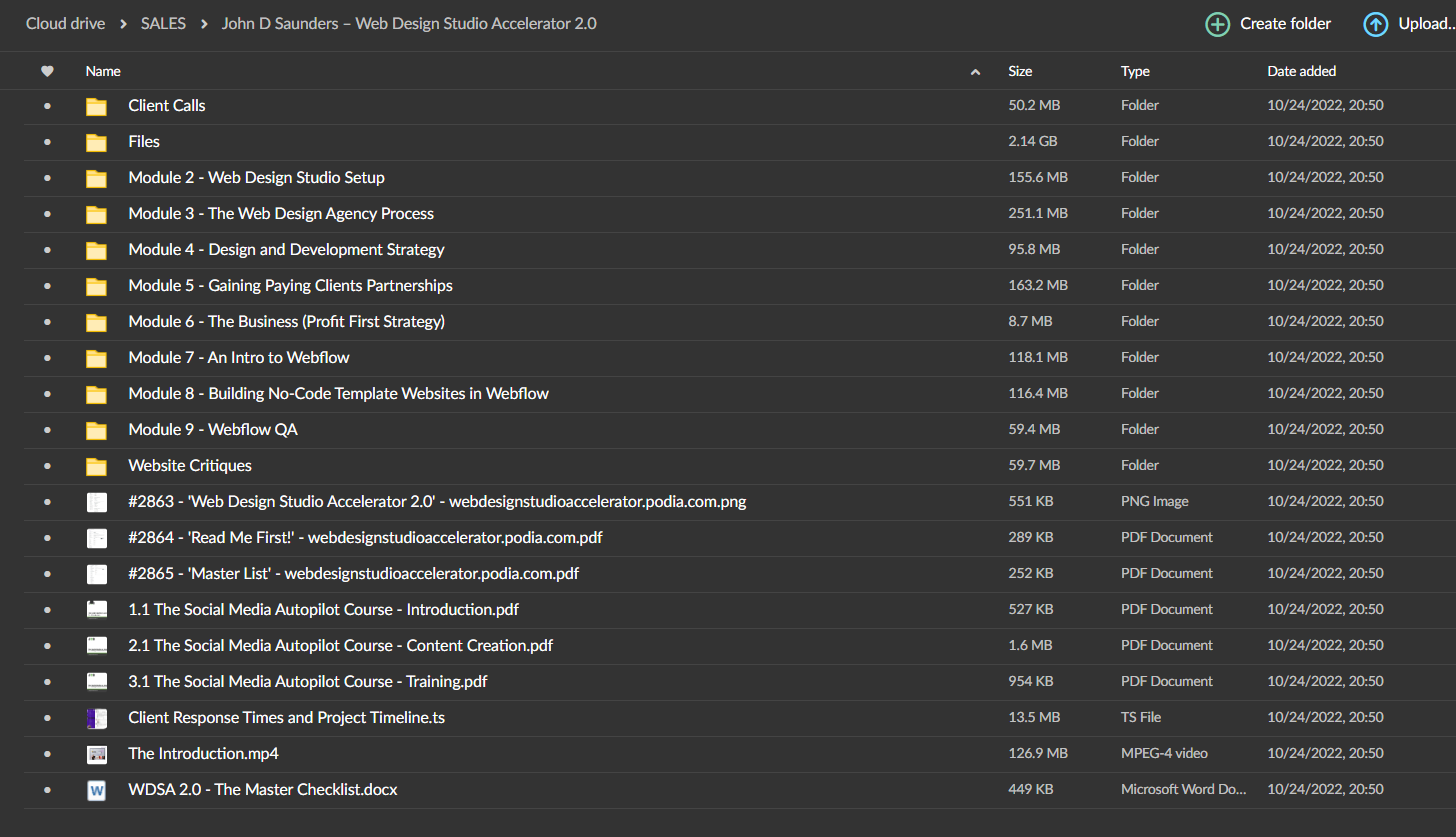
Task: Select 'Module 6 - The Business (Profit First Strategy)'
Action: coord(286,322)
